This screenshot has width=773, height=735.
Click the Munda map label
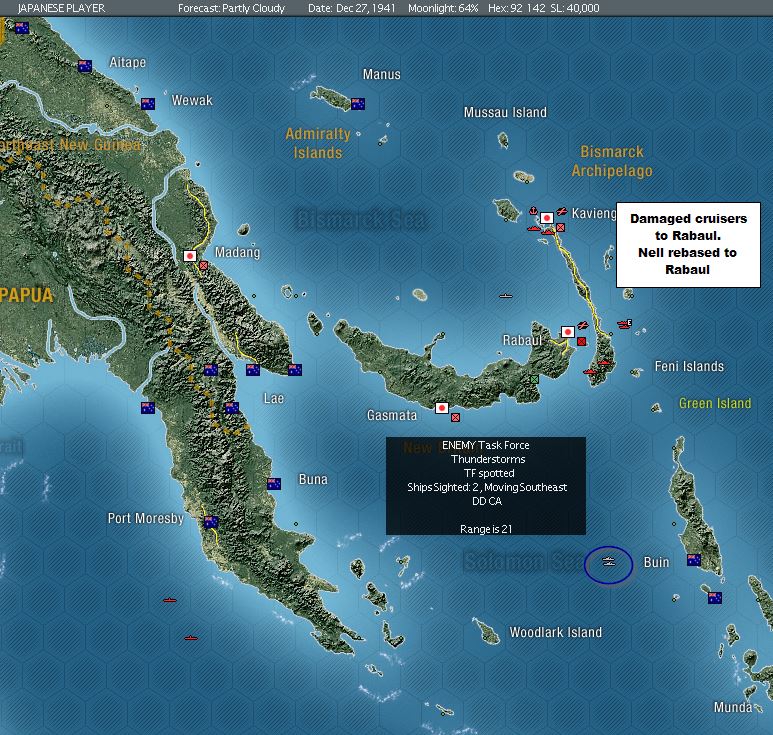(x=733, y=707)
